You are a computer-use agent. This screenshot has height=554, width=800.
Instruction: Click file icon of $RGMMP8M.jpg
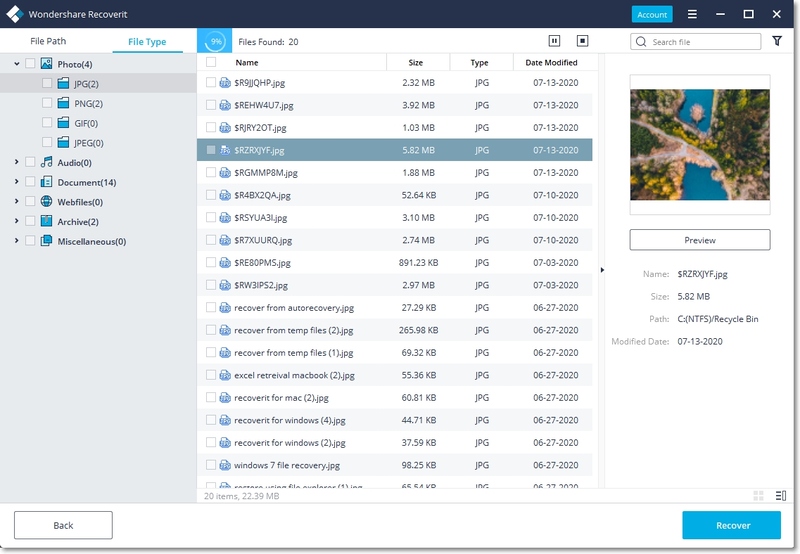[225, 172]
